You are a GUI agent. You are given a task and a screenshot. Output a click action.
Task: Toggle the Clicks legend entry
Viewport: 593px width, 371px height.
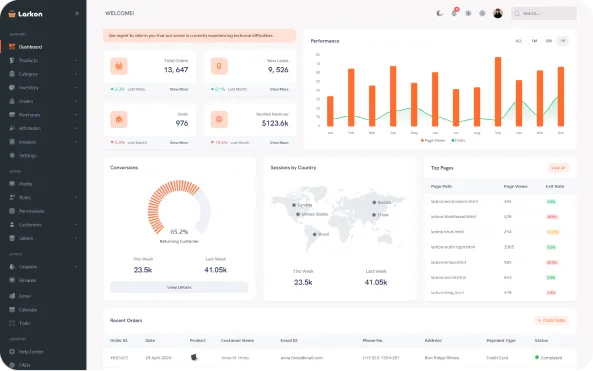point(458,140)
